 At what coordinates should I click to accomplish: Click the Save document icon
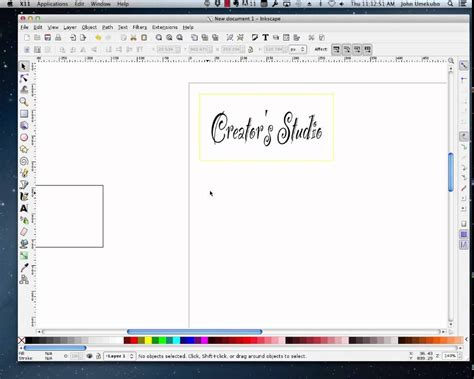48,38
